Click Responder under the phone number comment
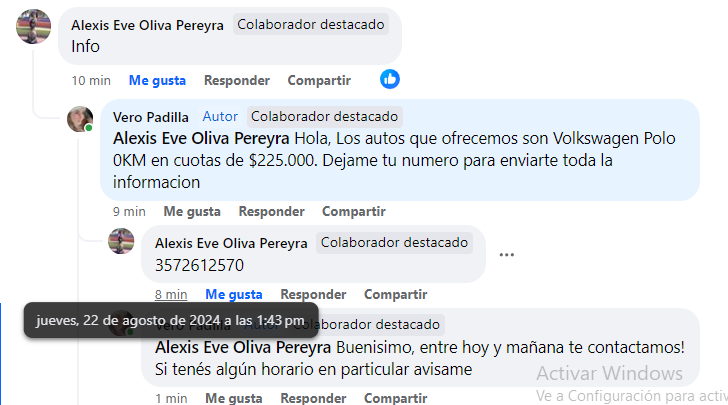This screenshot has width=728, height=405. click(x=313, y=294)
